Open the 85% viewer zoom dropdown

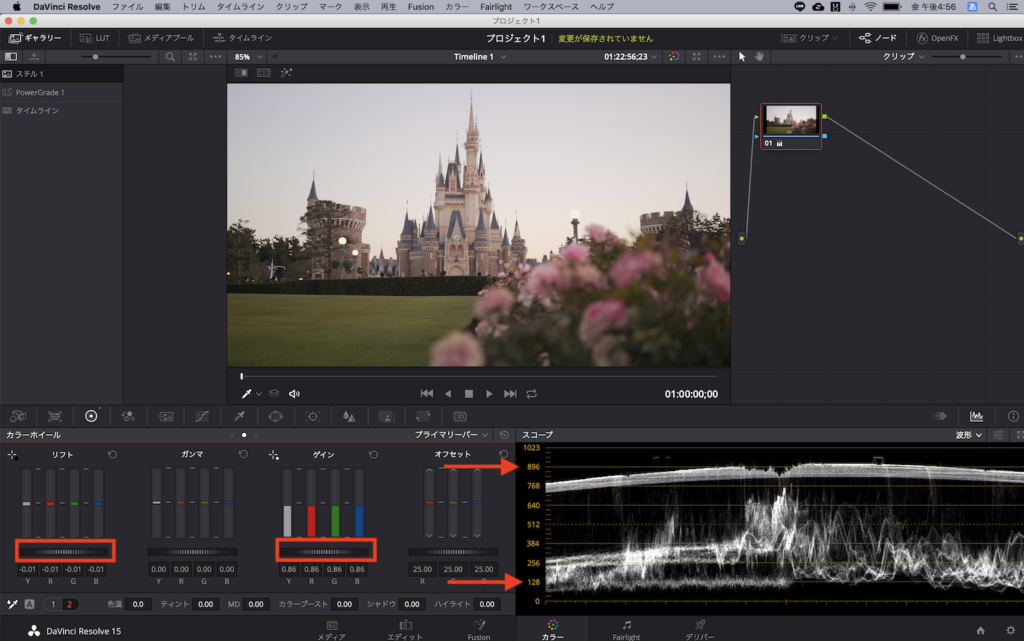pos(246,57)
